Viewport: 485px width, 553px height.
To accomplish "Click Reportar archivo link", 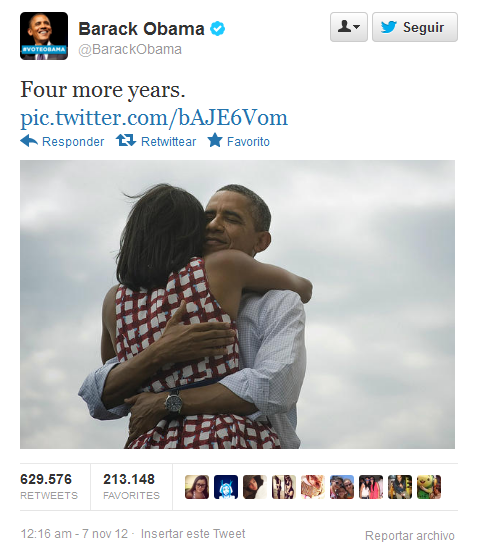I will click(410, 536).
